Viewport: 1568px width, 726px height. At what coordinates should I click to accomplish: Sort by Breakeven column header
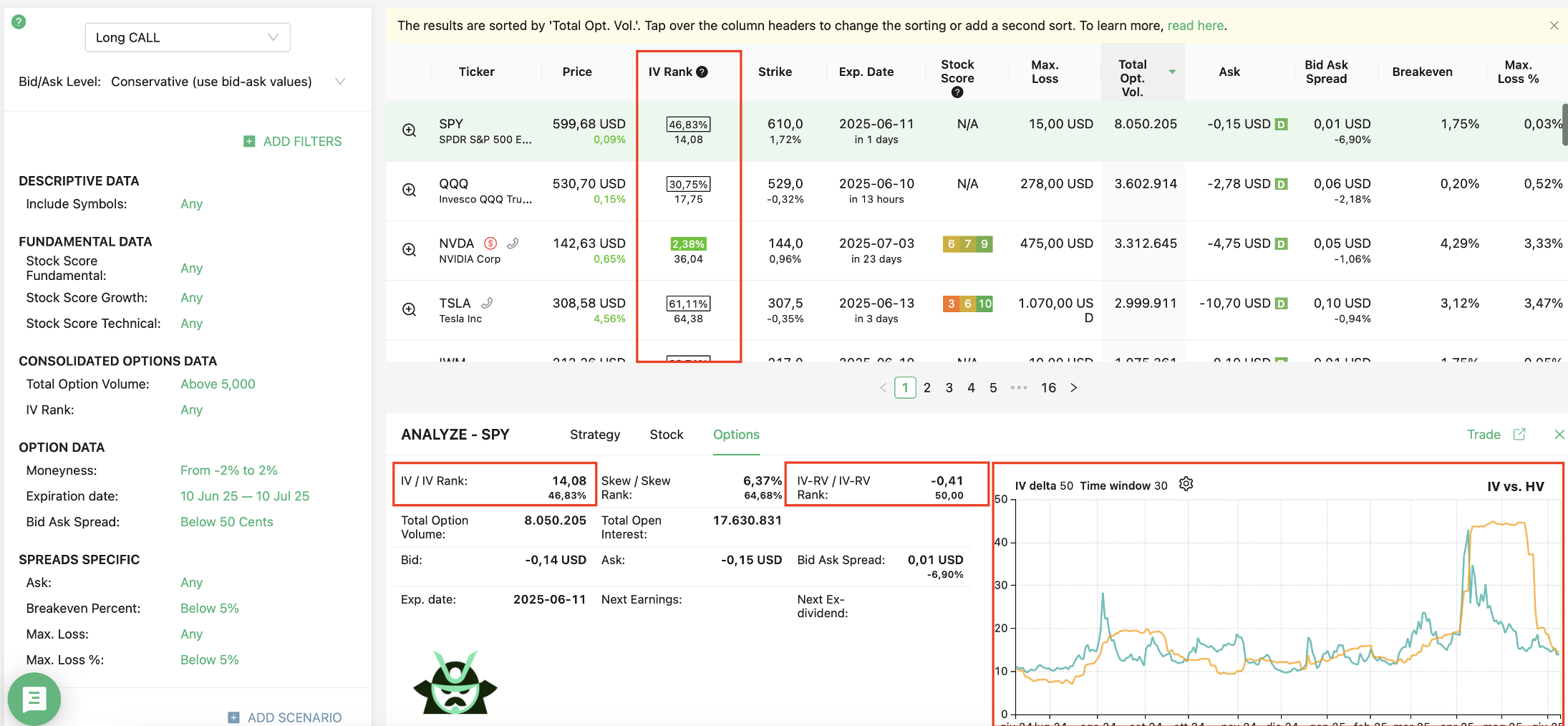1422,72
